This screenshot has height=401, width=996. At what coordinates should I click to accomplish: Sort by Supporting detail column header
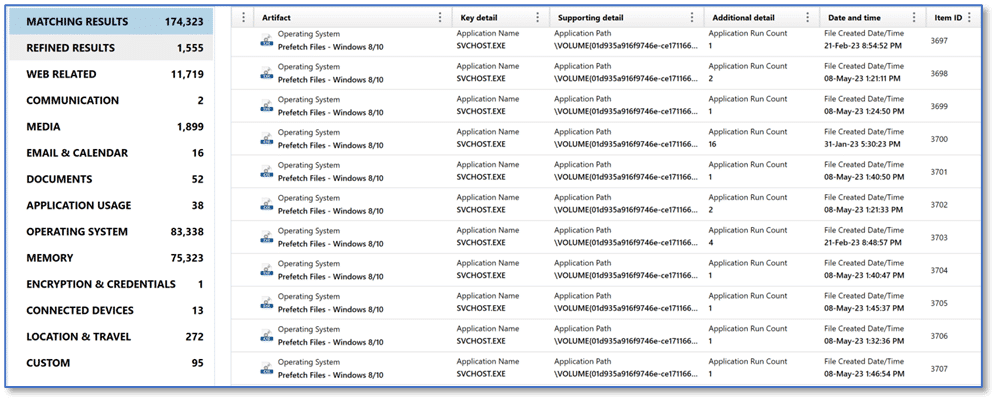591,18
